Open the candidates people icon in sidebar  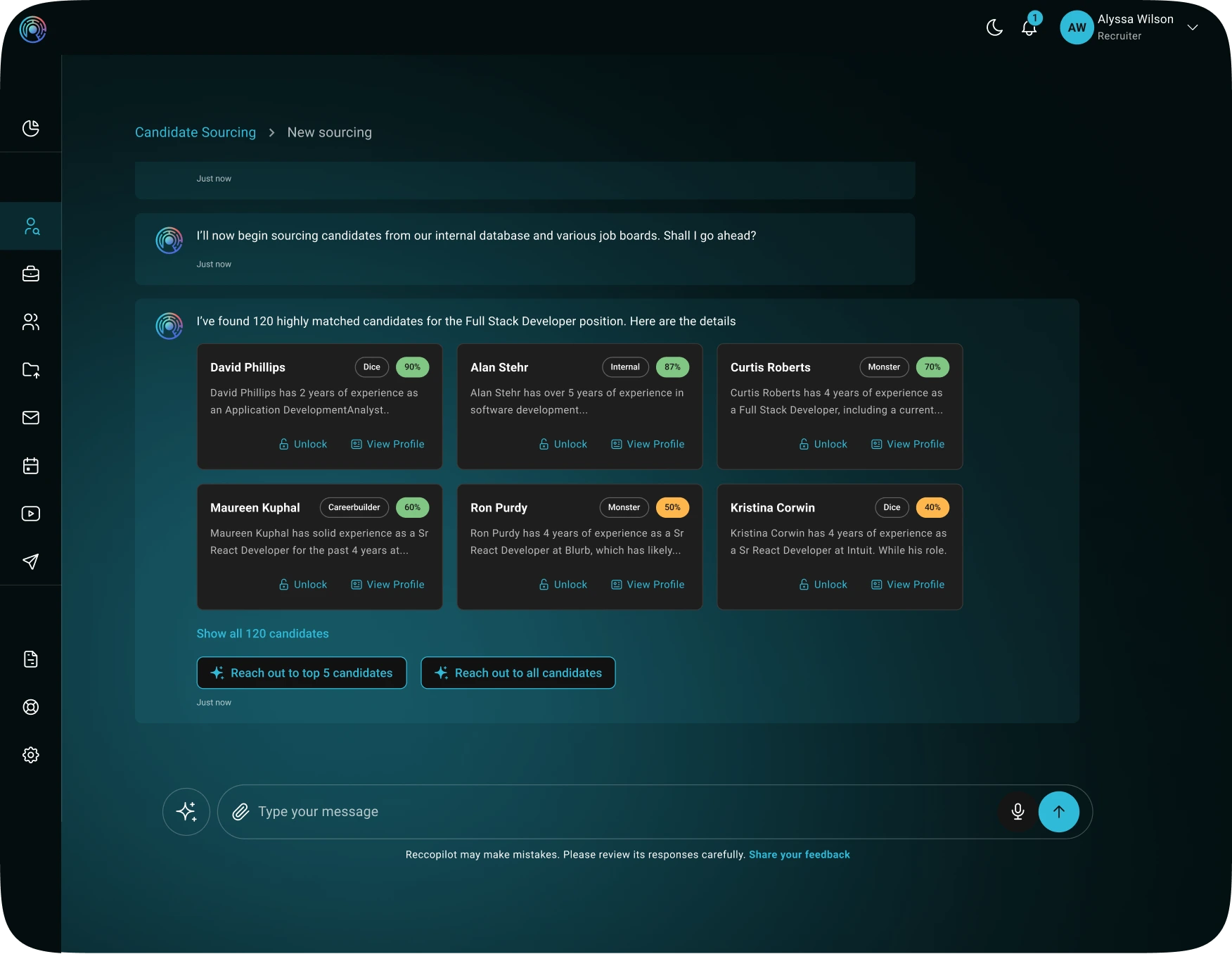(x=31, y=322)
